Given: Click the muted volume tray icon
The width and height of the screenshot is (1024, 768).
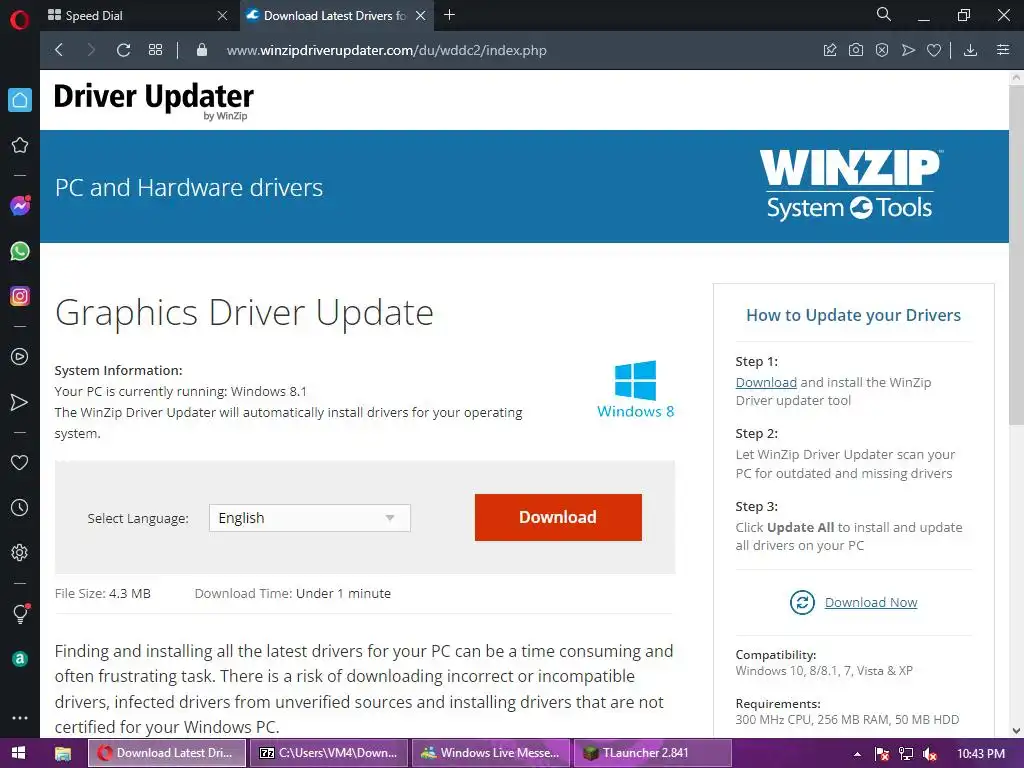Looking at the screenshot, I should (931, 754).
